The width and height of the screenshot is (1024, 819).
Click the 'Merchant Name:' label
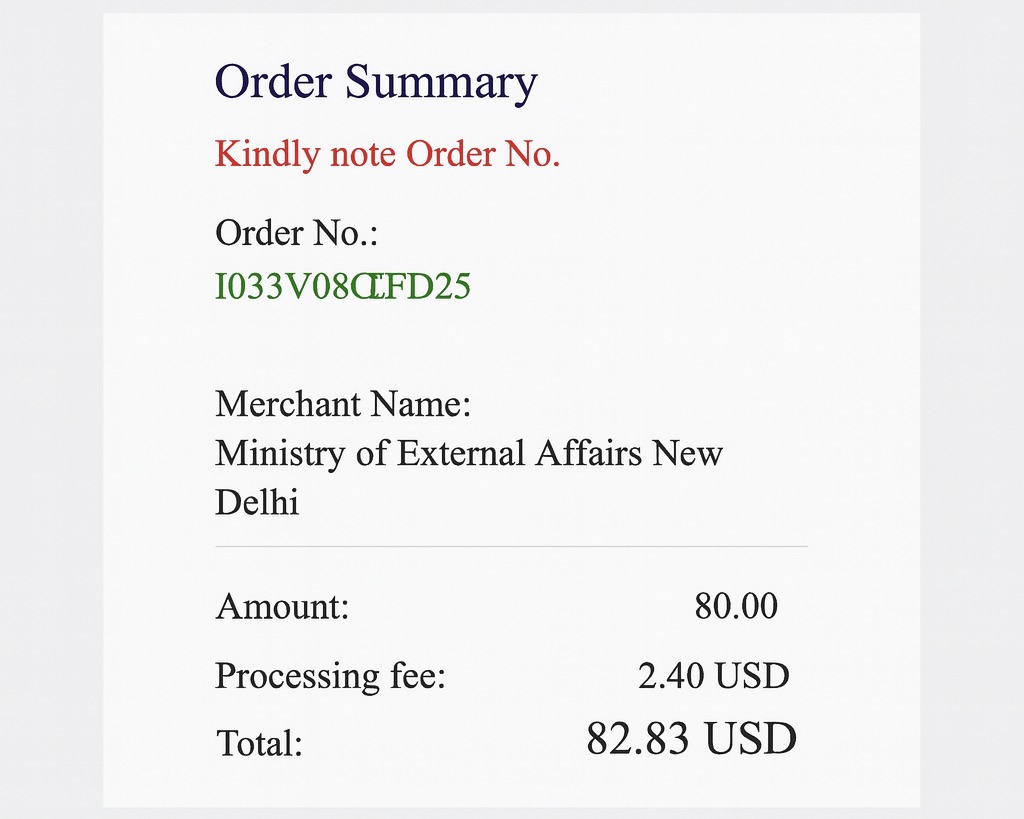(343, 405)
